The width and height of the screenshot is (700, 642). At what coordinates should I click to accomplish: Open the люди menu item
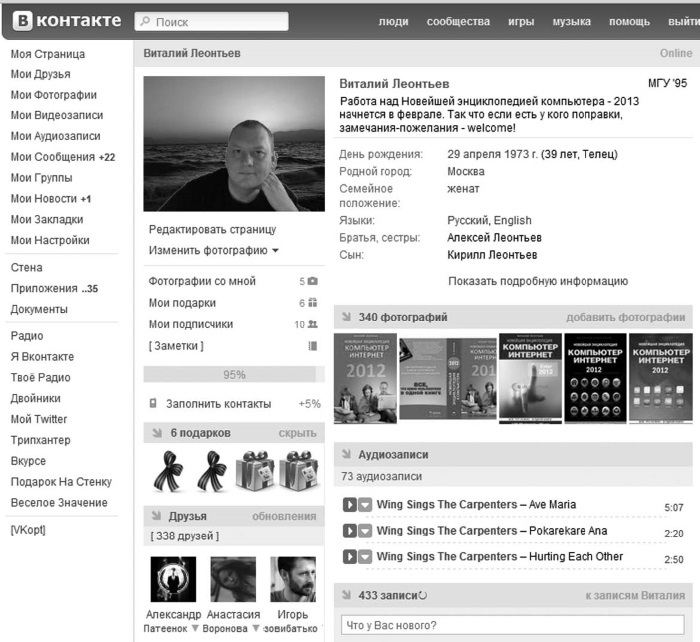[x=393, y=21]
